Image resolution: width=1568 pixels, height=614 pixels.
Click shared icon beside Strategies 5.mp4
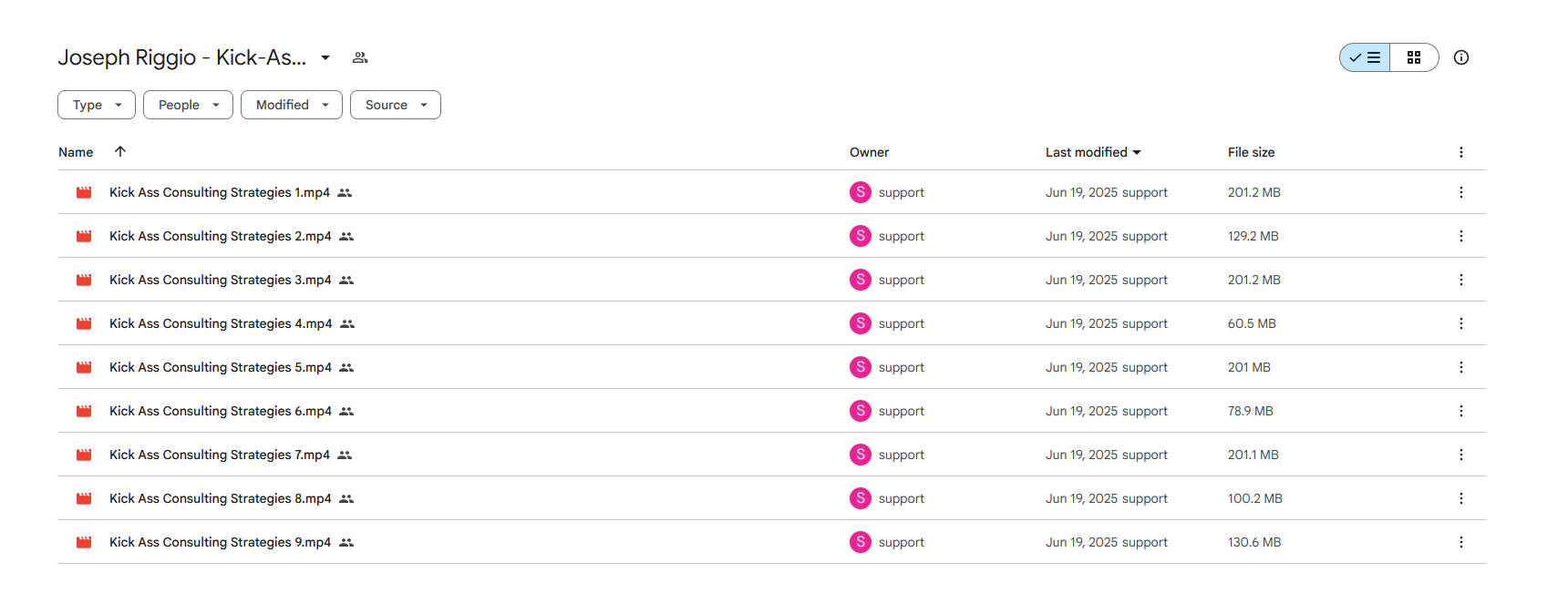346,368
